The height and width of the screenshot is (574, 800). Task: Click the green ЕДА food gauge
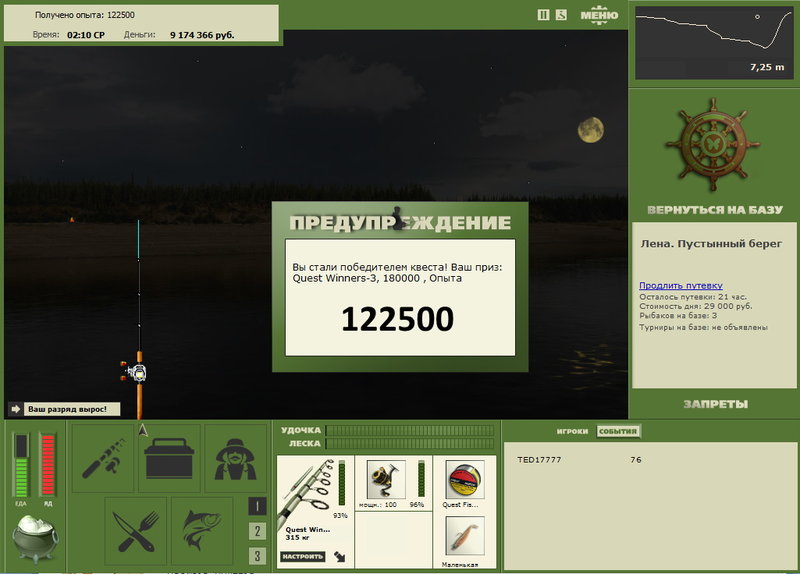coord(21,465)
